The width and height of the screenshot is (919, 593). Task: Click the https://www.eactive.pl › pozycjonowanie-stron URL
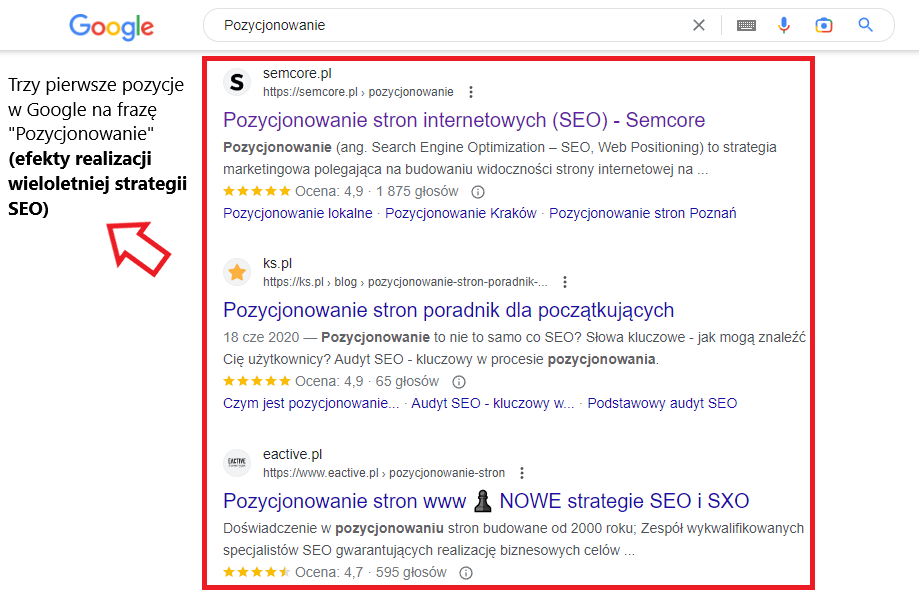pos(384,473)
